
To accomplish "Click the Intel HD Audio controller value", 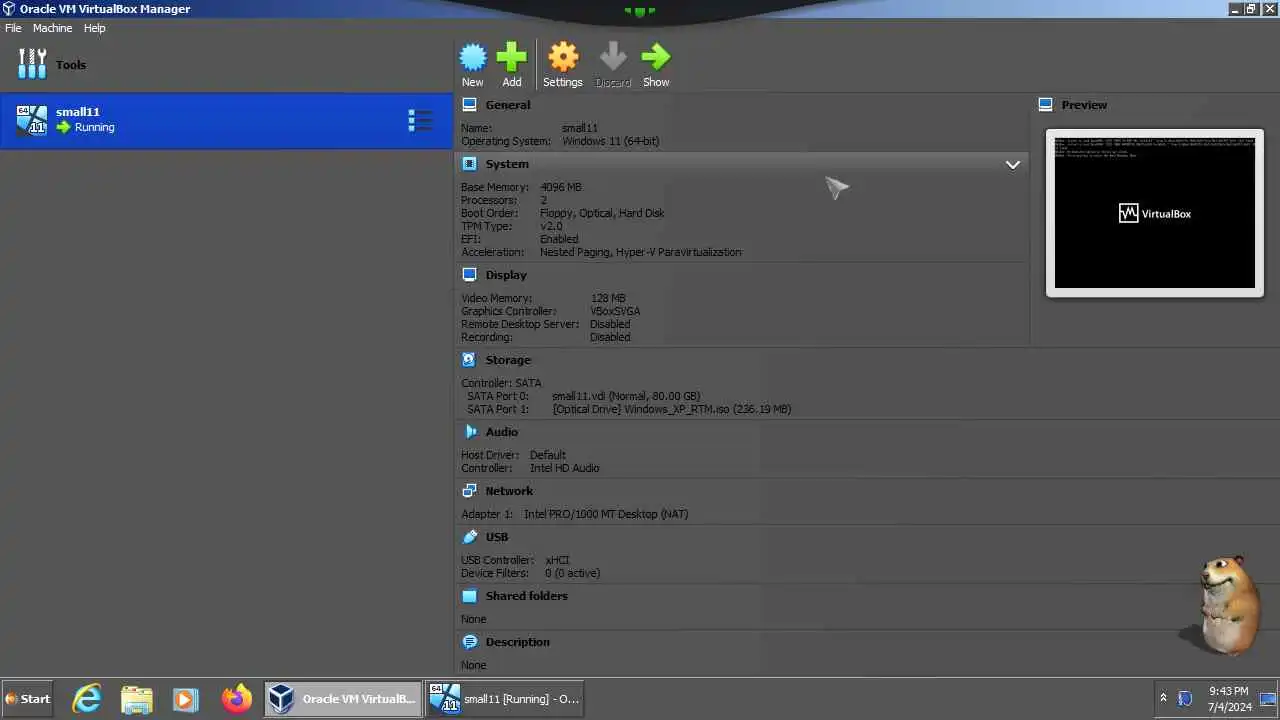I will click(565, 468).
